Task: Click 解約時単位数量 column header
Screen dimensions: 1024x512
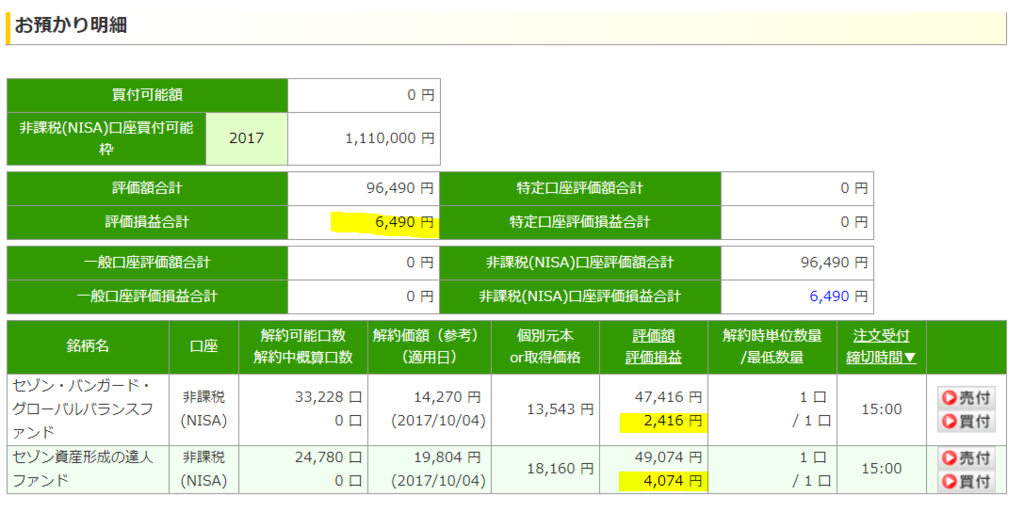Action: tap(772, 347)
